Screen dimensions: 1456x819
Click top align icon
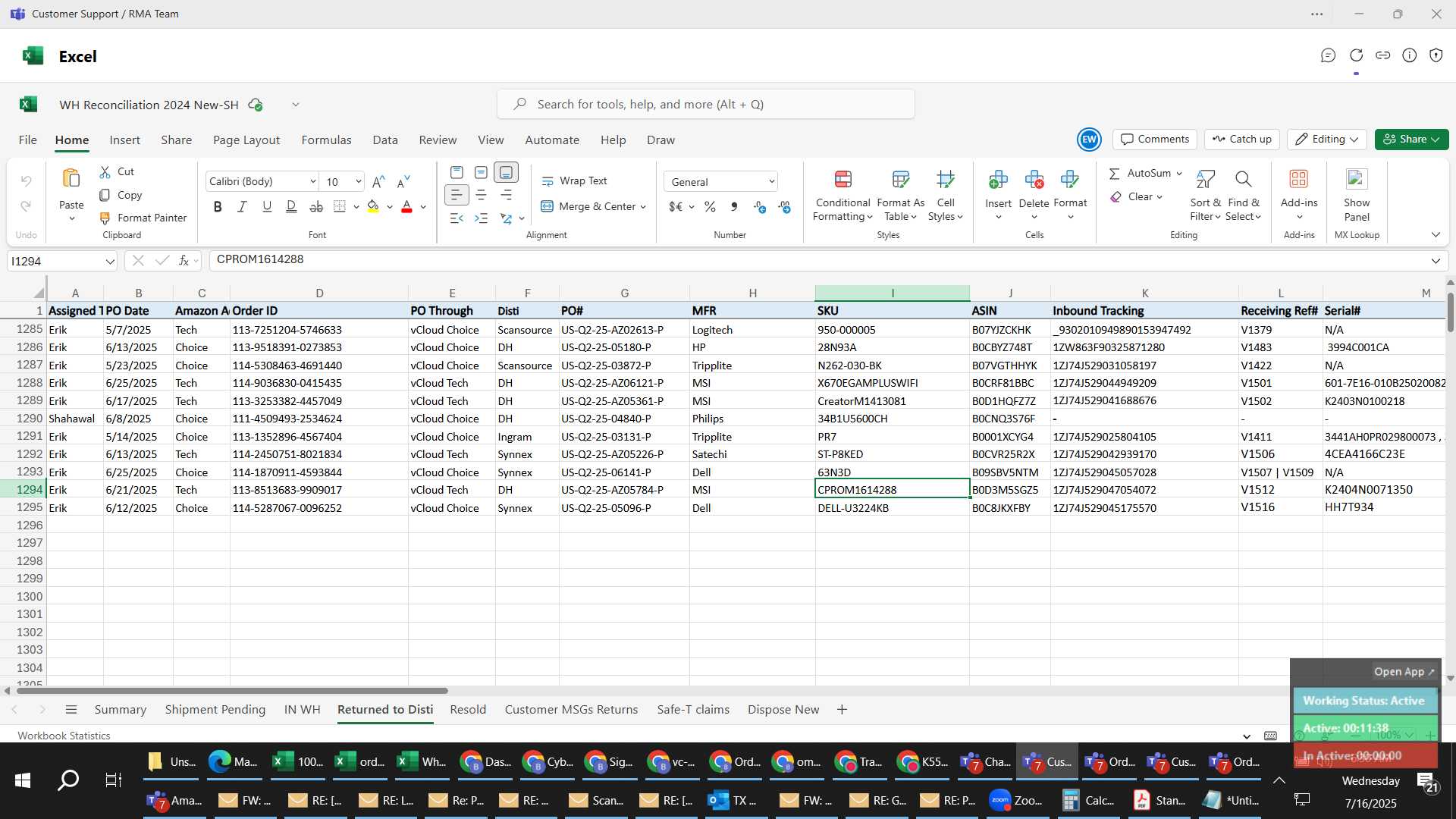[x=457, y=172]
